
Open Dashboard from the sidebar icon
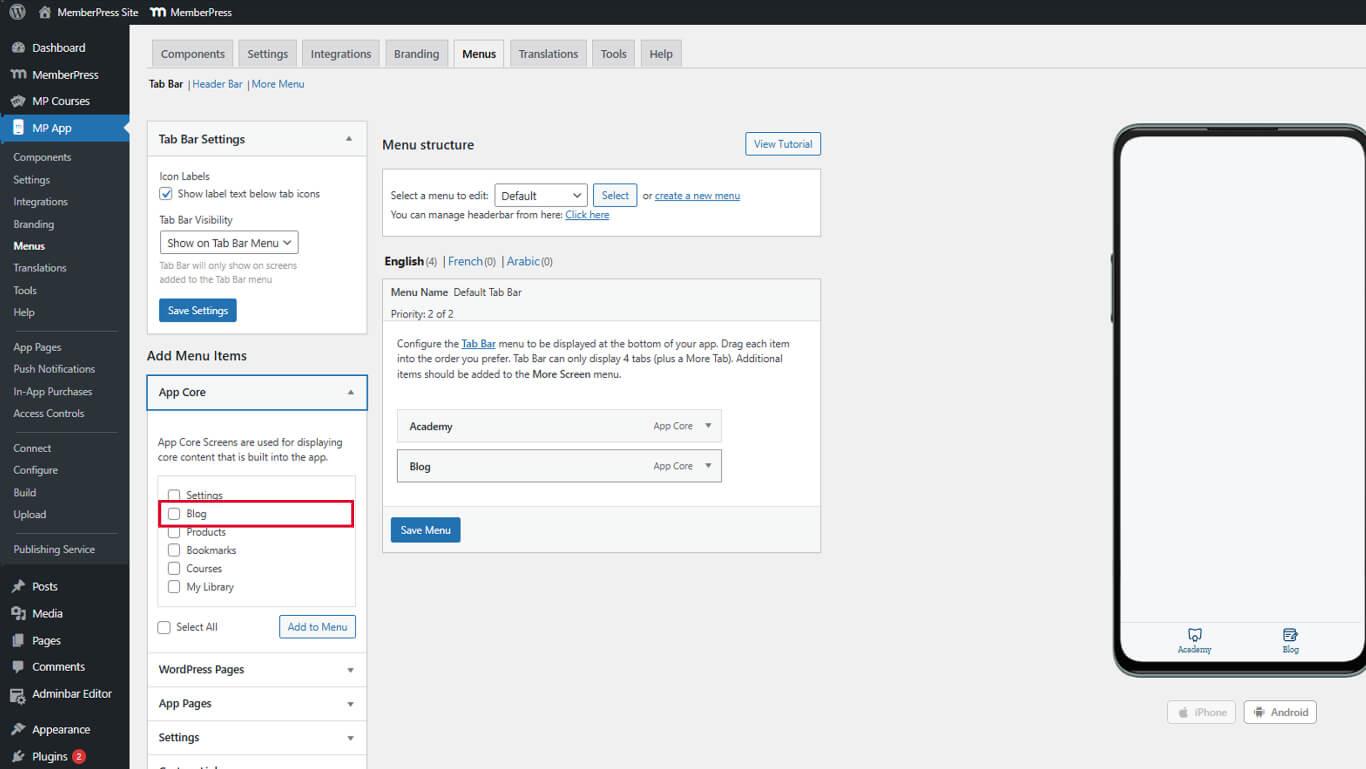click(18, 48)
